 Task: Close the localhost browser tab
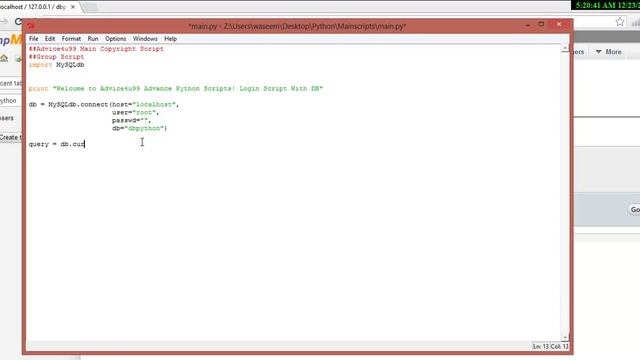click(73, 7)
